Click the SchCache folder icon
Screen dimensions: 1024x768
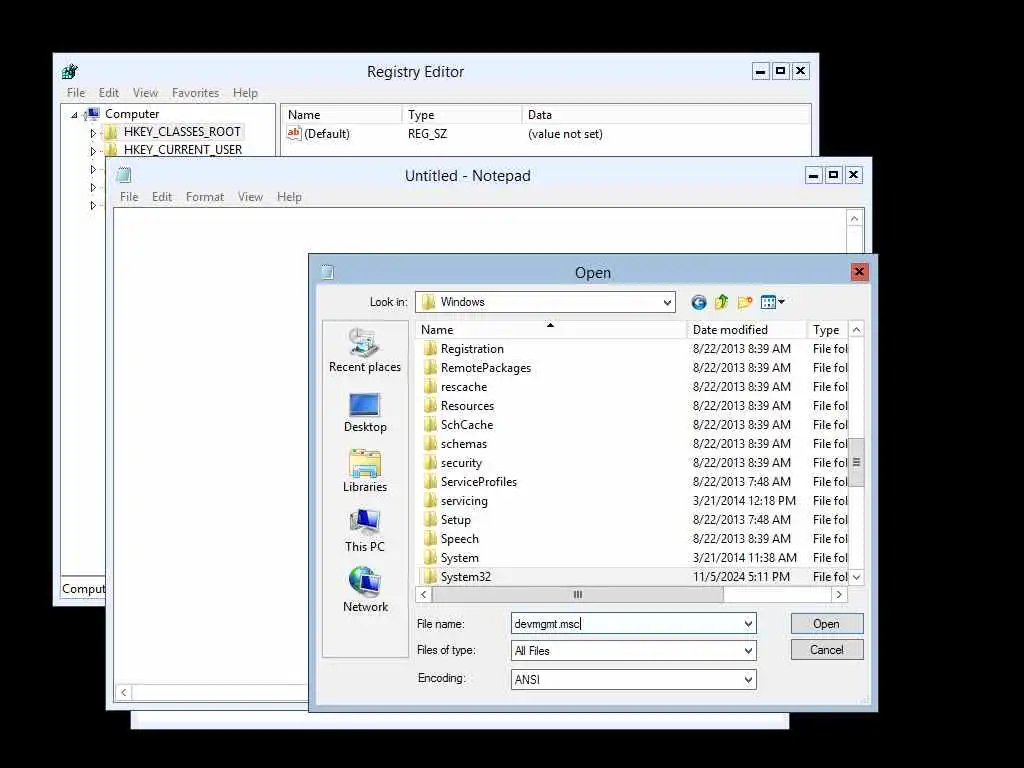[x=430, y=424]
